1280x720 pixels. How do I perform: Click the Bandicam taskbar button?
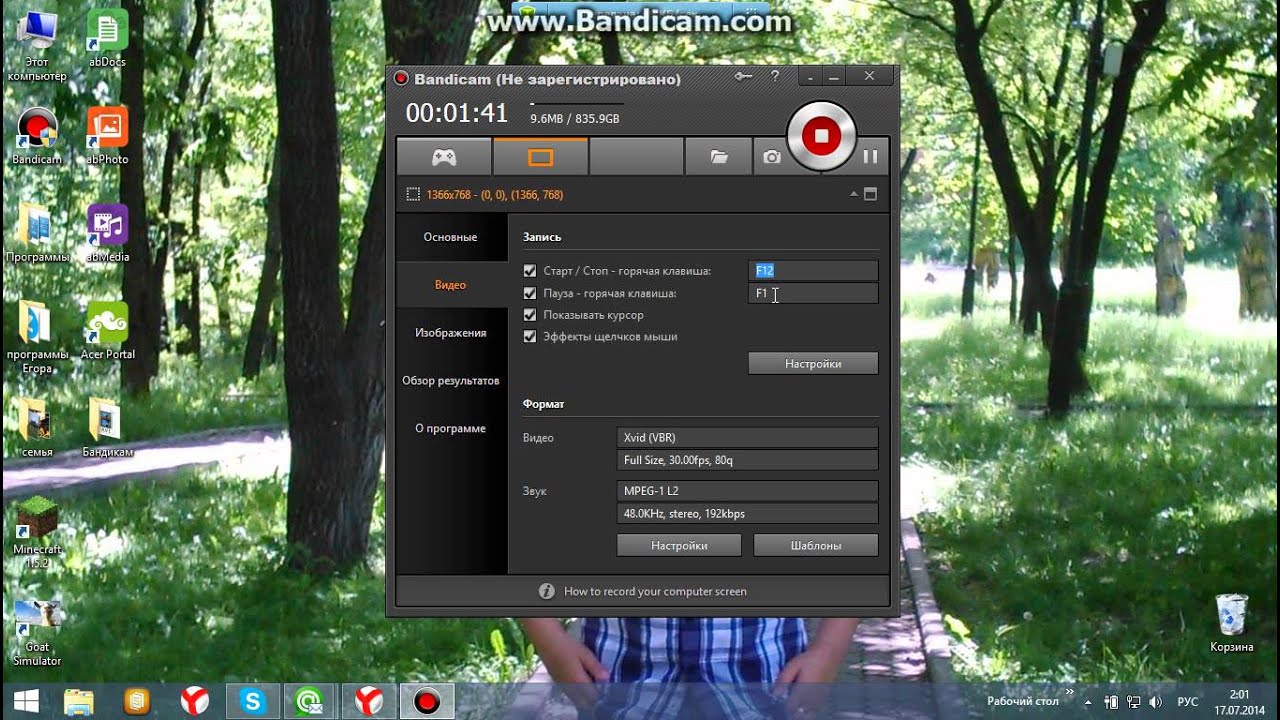click(427, 700)
